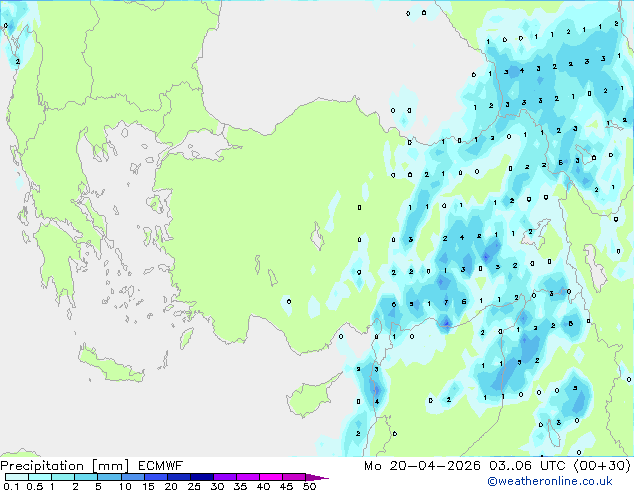
Task: Click the island of Cyprus on map
Action: [309, 398]
